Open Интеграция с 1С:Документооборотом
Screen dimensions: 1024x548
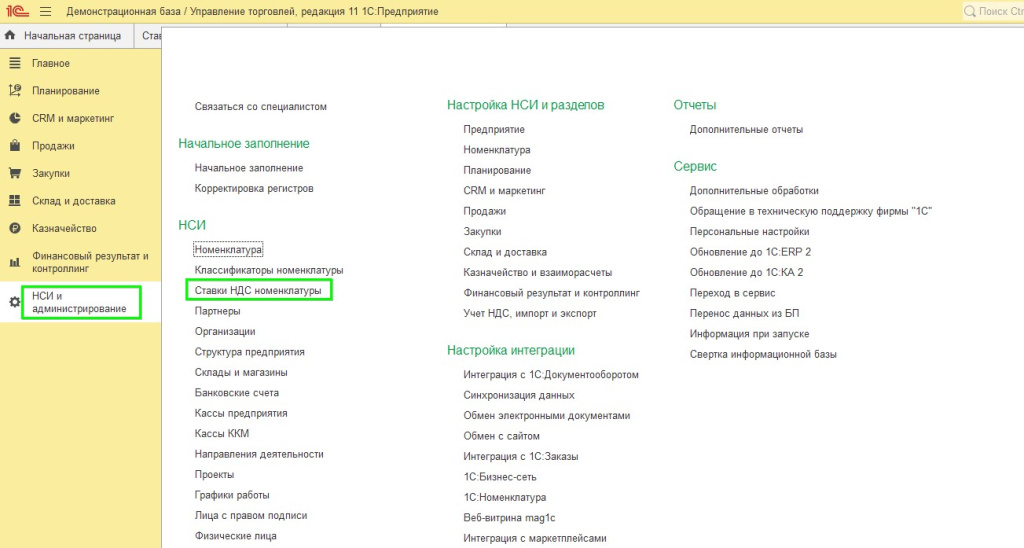coord(551,374)
